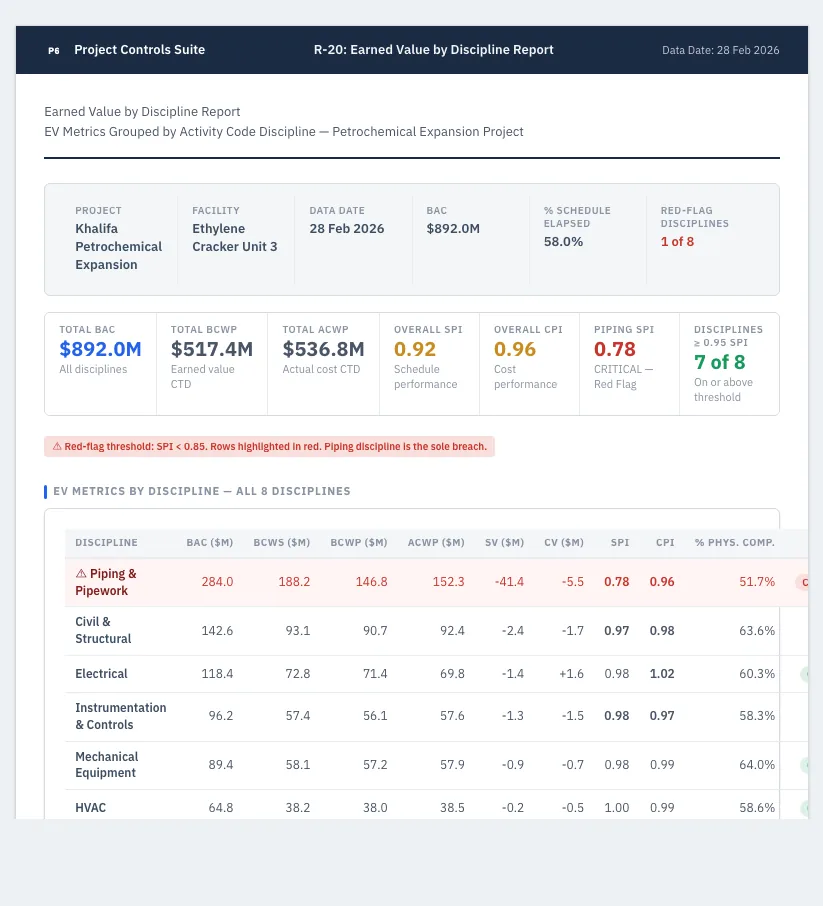Click the Project Controls Suite title
The image size is (823, 906).
coord(139,50)
